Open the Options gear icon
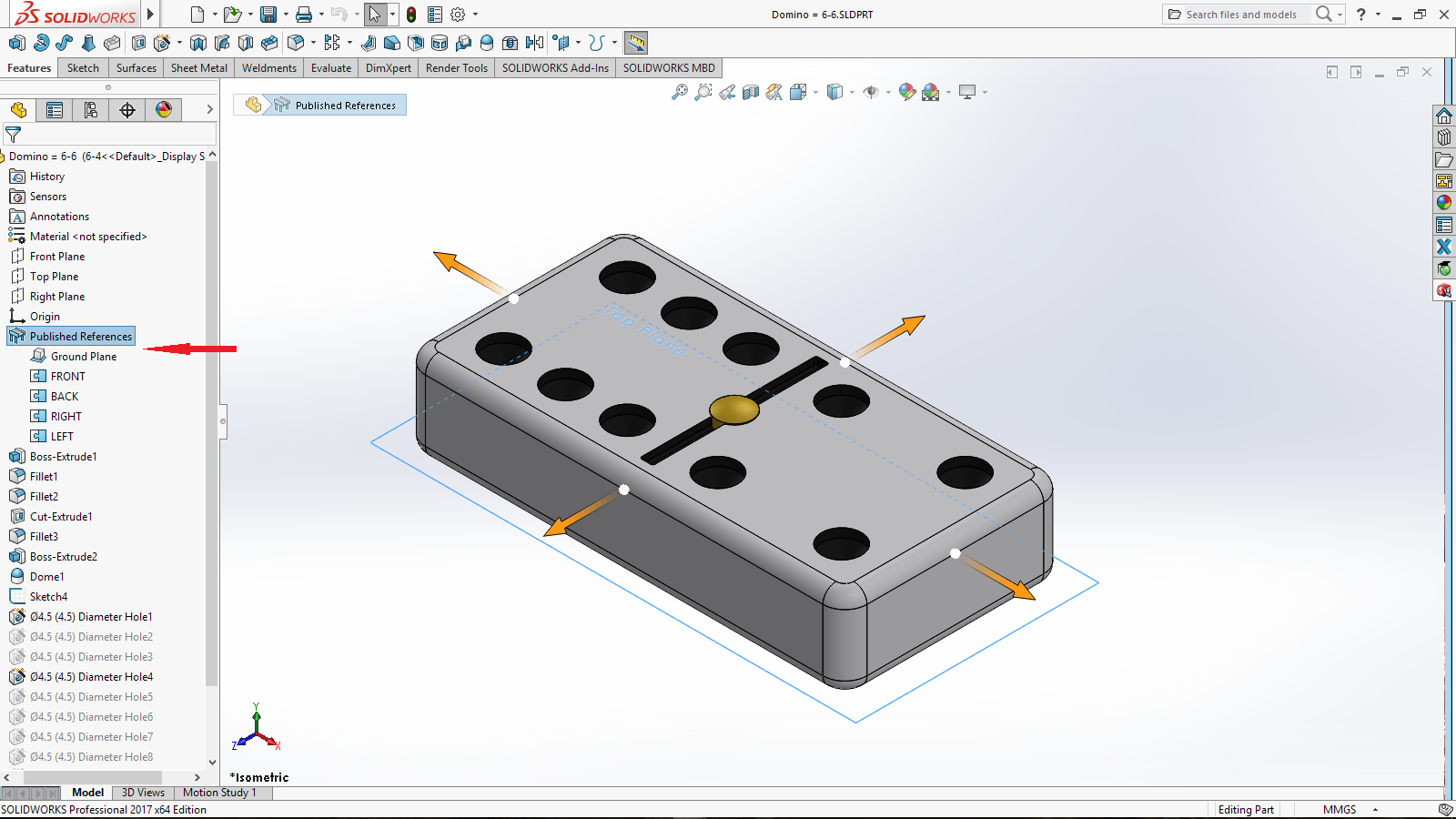Screen dimensions: 1456x819 coord(458,15)
